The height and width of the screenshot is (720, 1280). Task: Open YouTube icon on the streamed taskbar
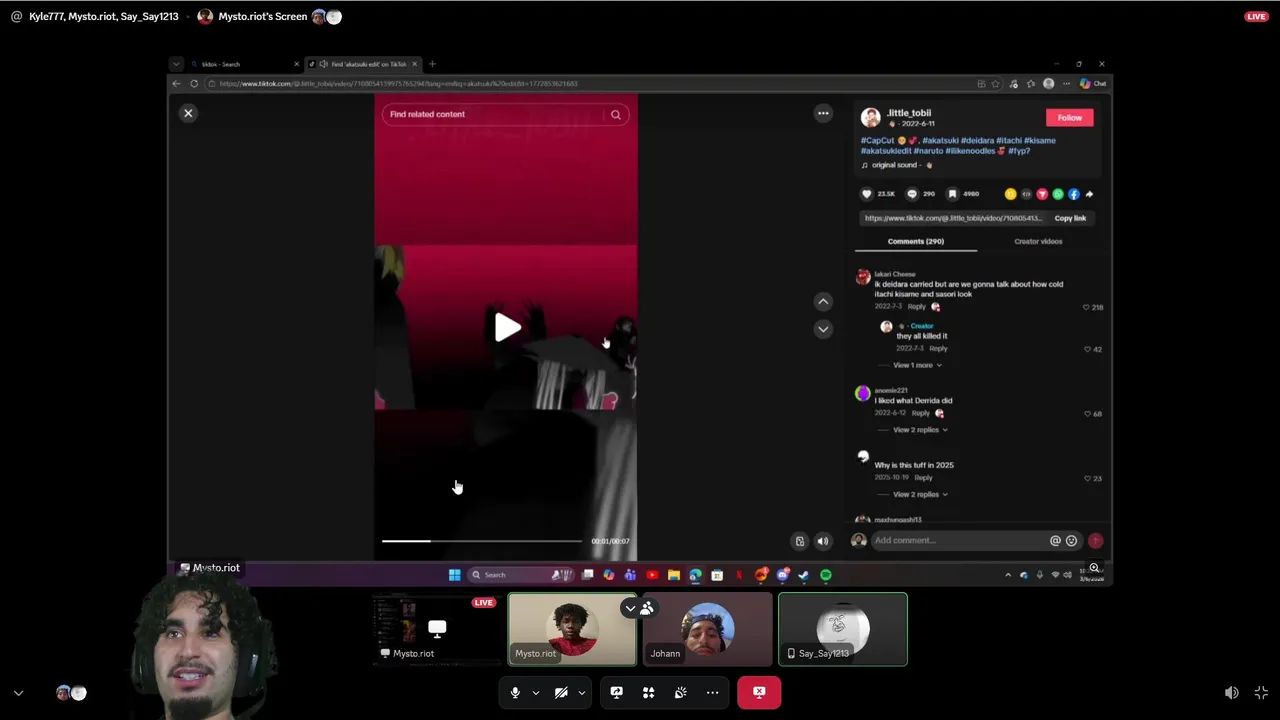click(652, 575)
